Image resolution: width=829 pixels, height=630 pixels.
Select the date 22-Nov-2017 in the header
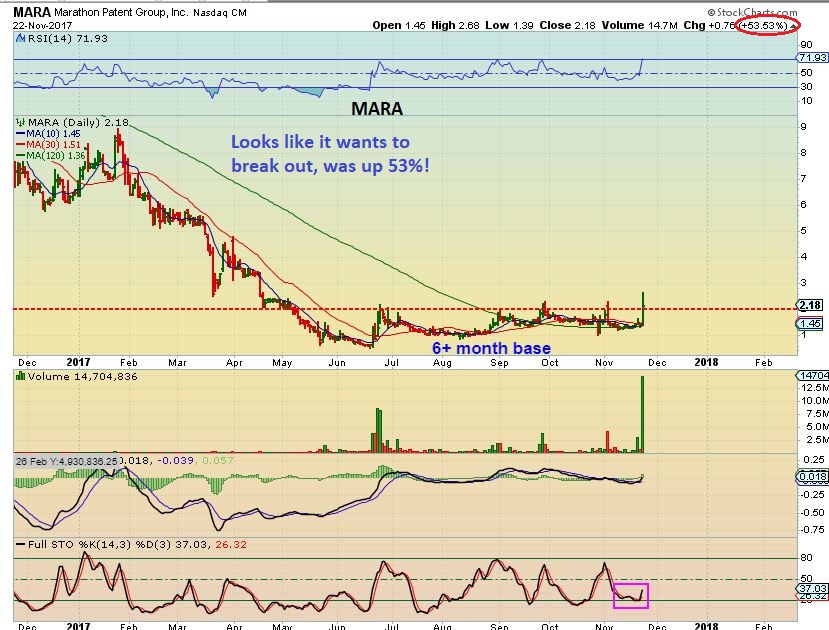pyautogui.click(x=43, y=25)
